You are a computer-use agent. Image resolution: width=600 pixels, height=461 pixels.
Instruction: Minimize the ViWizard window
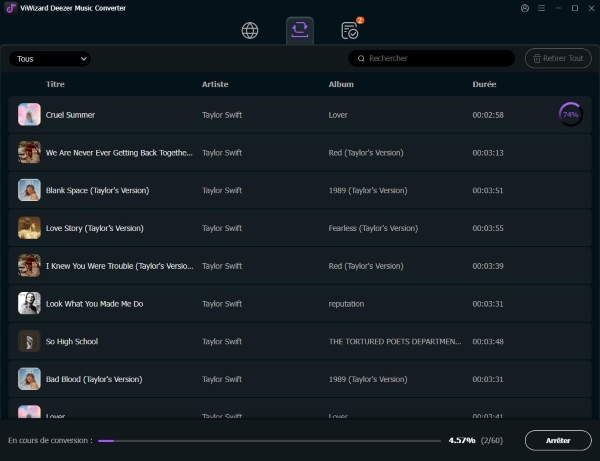pos(558,8)
